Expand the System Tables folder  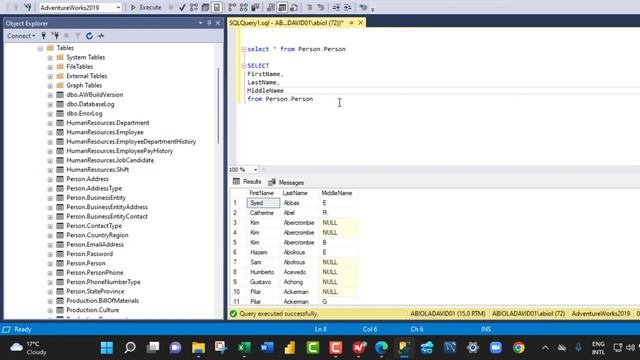[50, 58]
